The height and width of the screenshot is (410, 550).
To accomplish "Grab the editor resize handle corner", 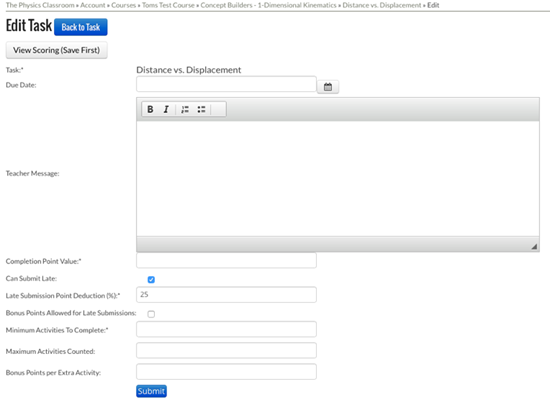I will pyautogui.click(x=534, y=247).
